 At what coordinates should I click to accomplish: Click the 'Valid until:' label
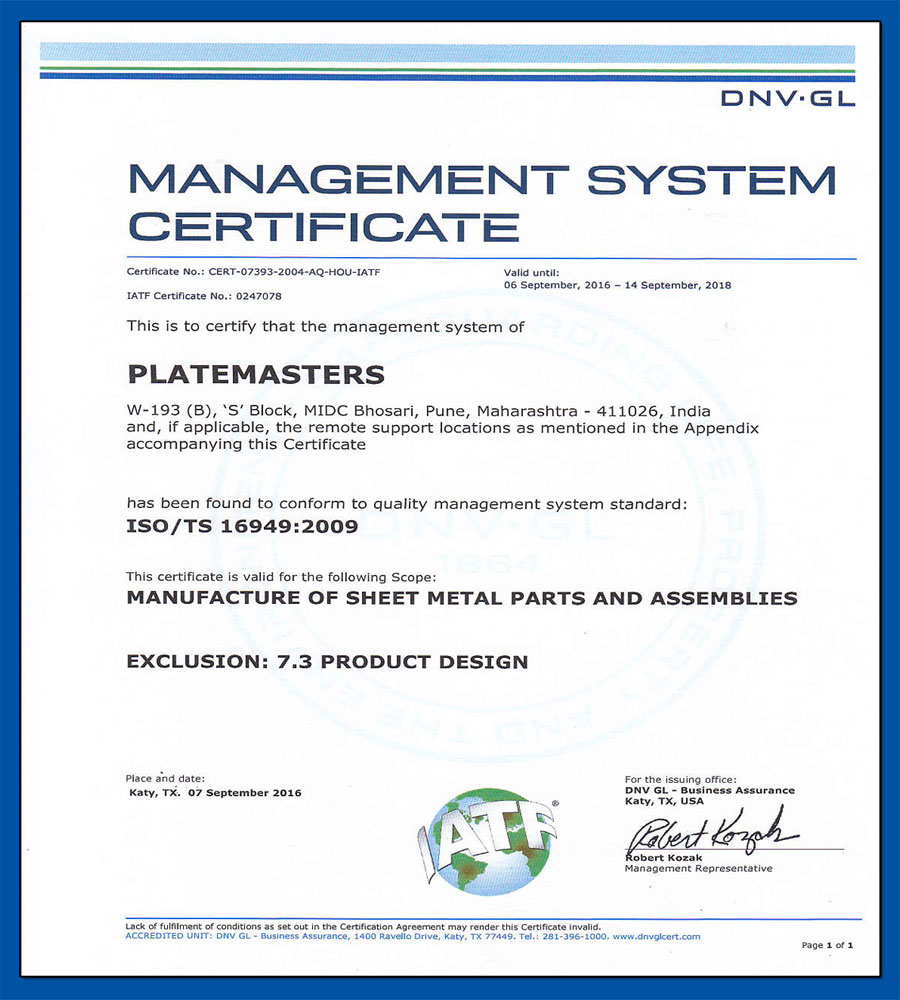(x=531, y=273)
